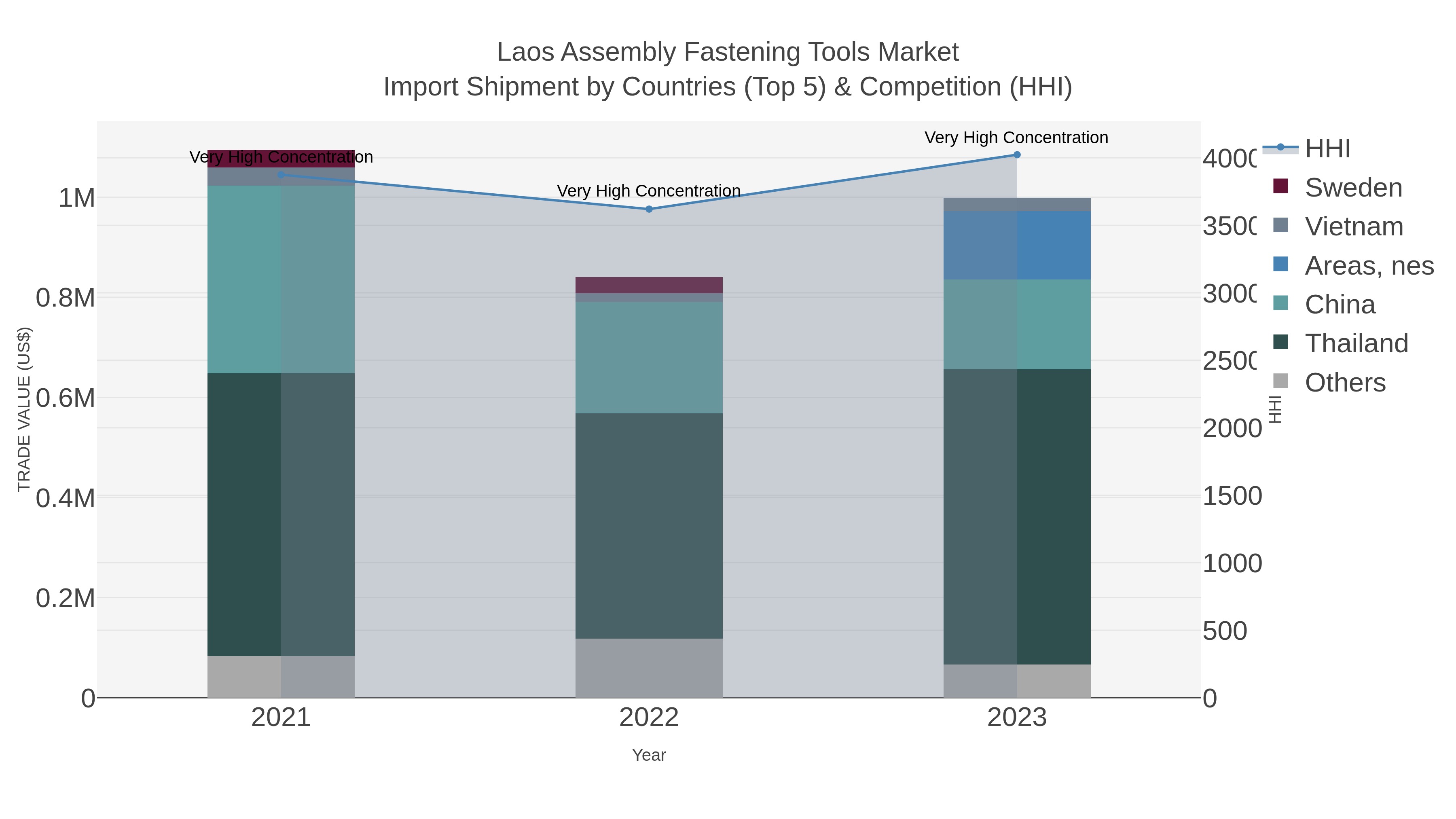The width and height of the screenshot is (1456, 819).
Task: Click the 0.8M y-axis tick label
Action: click(65, 298)
